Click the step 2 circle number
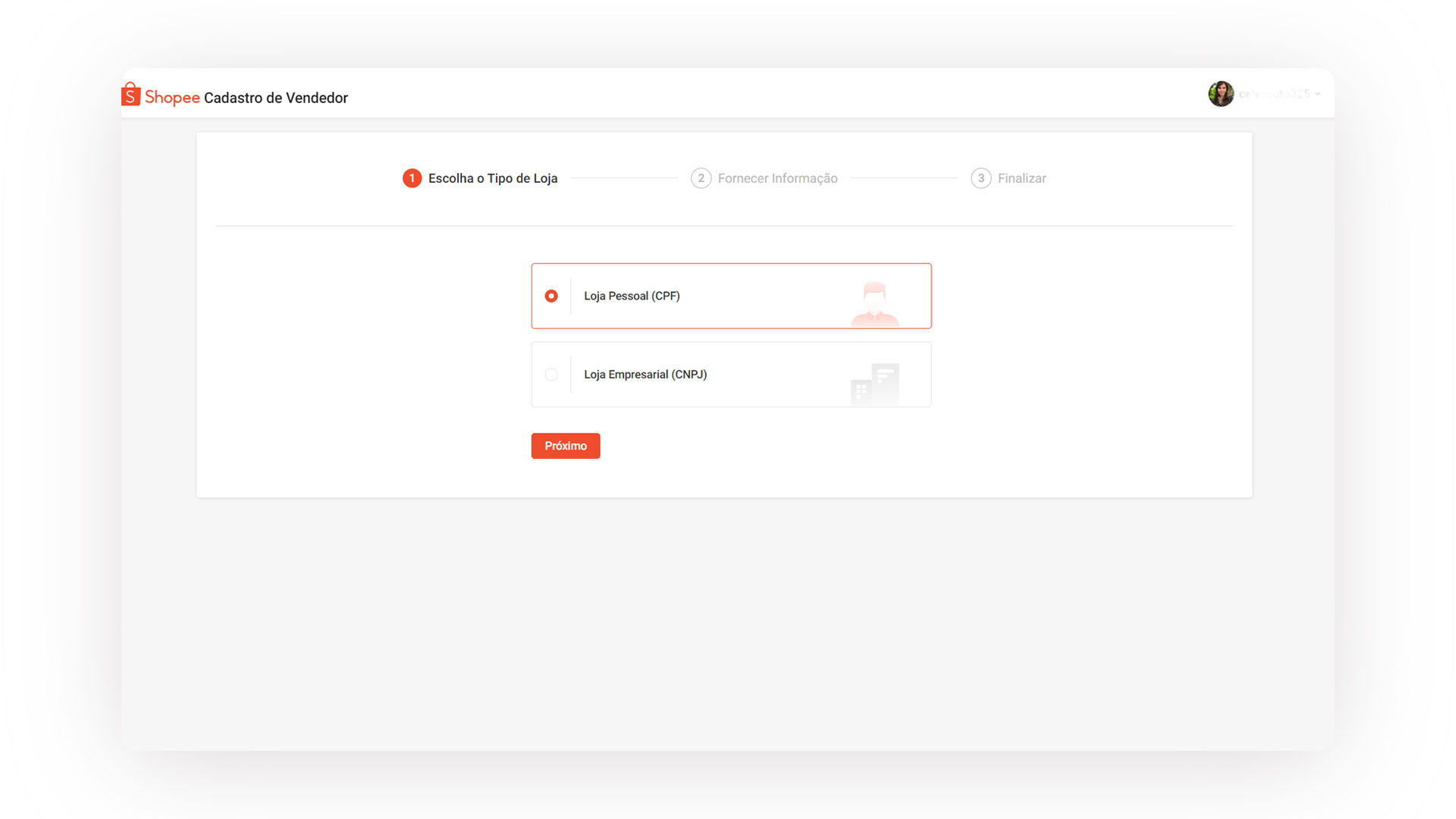This screenshot has height=819, width=1456. pos(701,178)
